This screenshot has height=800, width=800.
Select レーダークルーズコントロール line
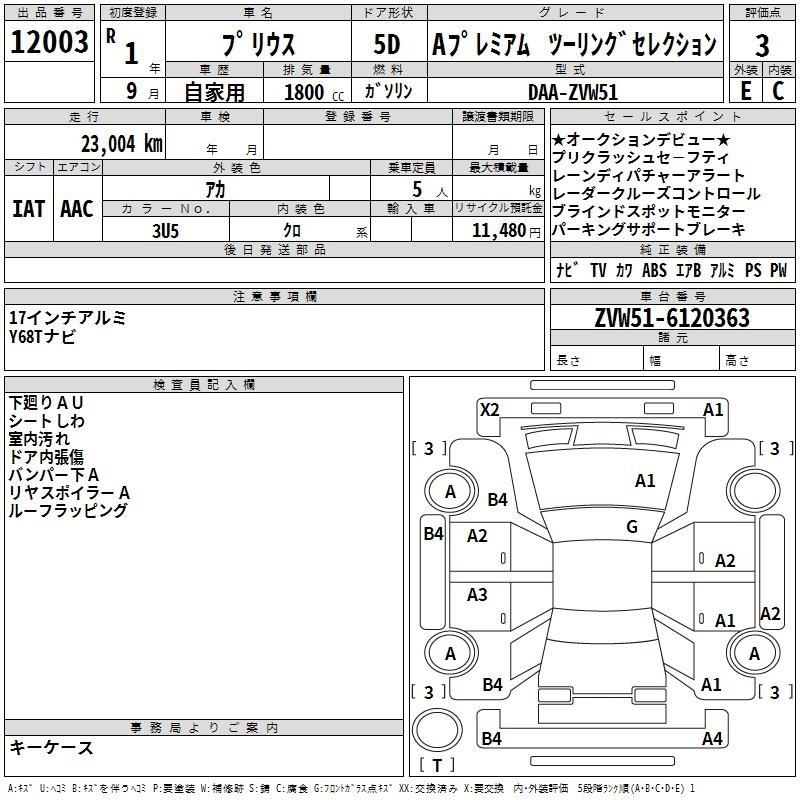pyautogui.click(x=656, y=193)
